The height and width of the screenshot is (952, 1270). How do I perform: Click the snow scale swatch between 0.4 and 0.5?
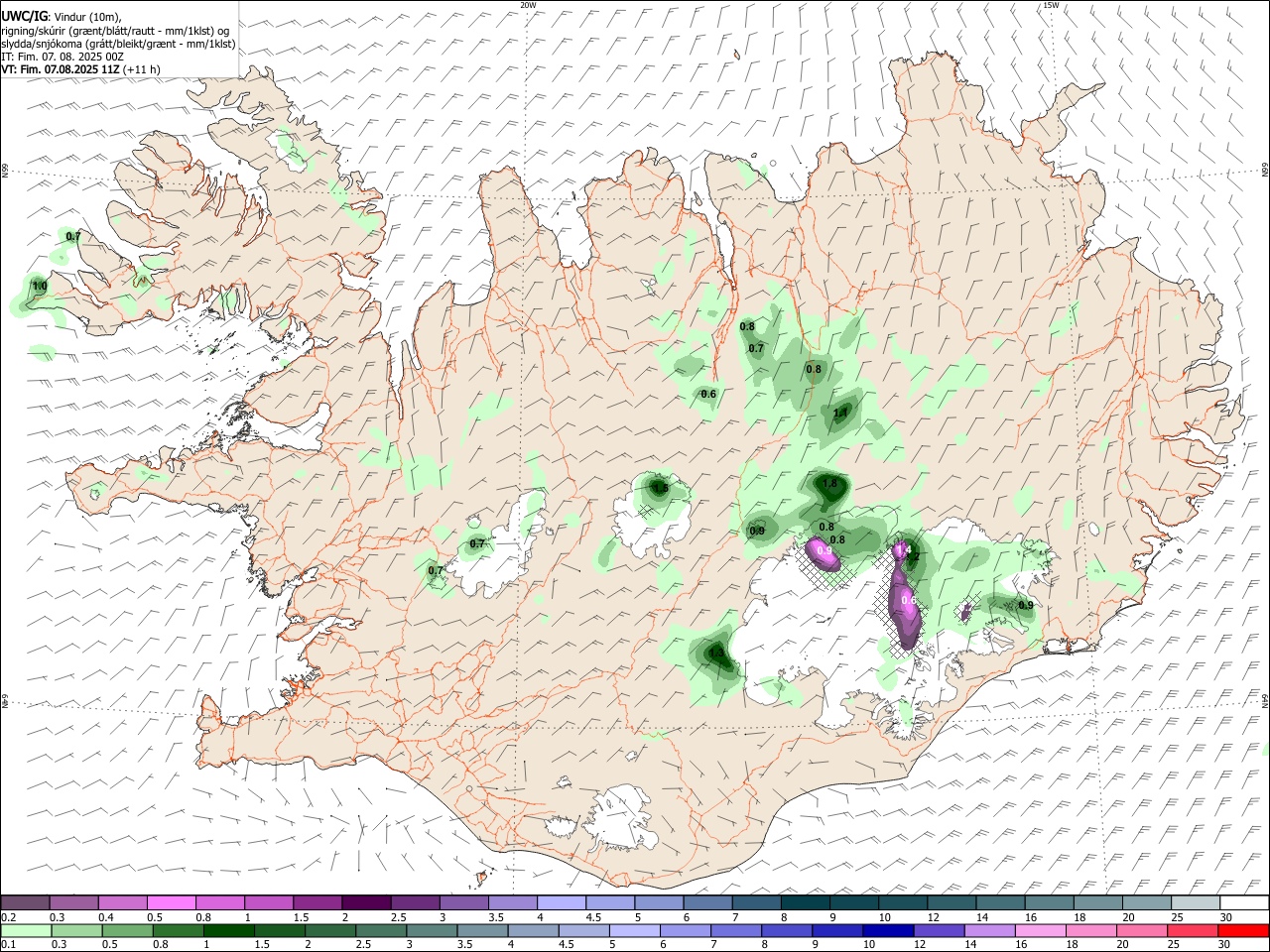122,902
